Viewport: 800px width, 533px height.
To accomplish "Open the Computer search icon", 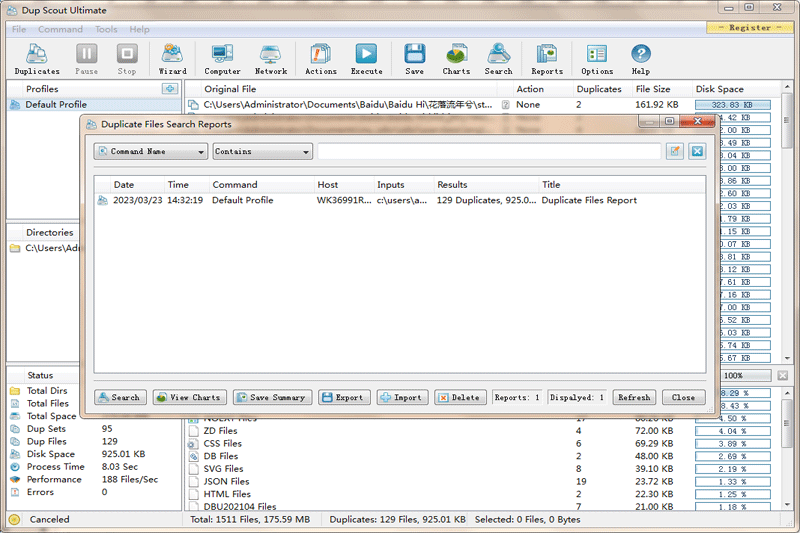I will (x=222, y=59).
